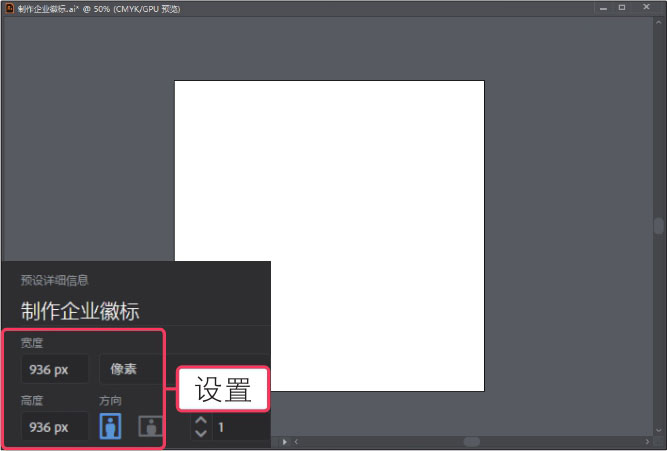Screen dimensions: 667x451
Task: Decrease artboard count with down arrow
Action: (201, 434)
